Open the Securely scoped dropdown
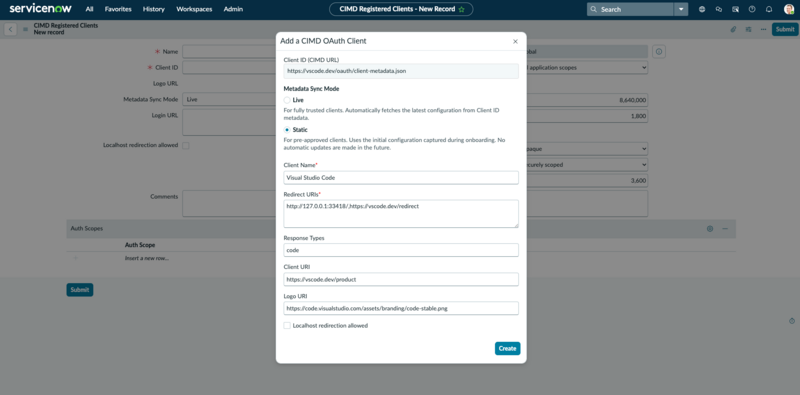Viewport: 800px width, 395px height. (x=587, y=165)
